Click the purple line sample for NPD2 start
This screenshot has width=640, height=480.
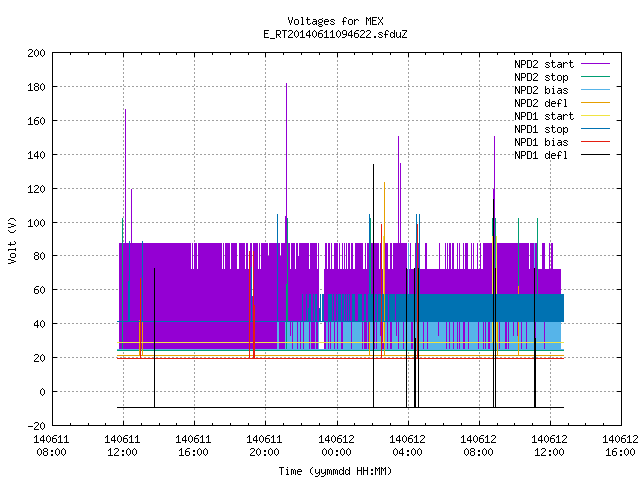[x=595, y=64]
